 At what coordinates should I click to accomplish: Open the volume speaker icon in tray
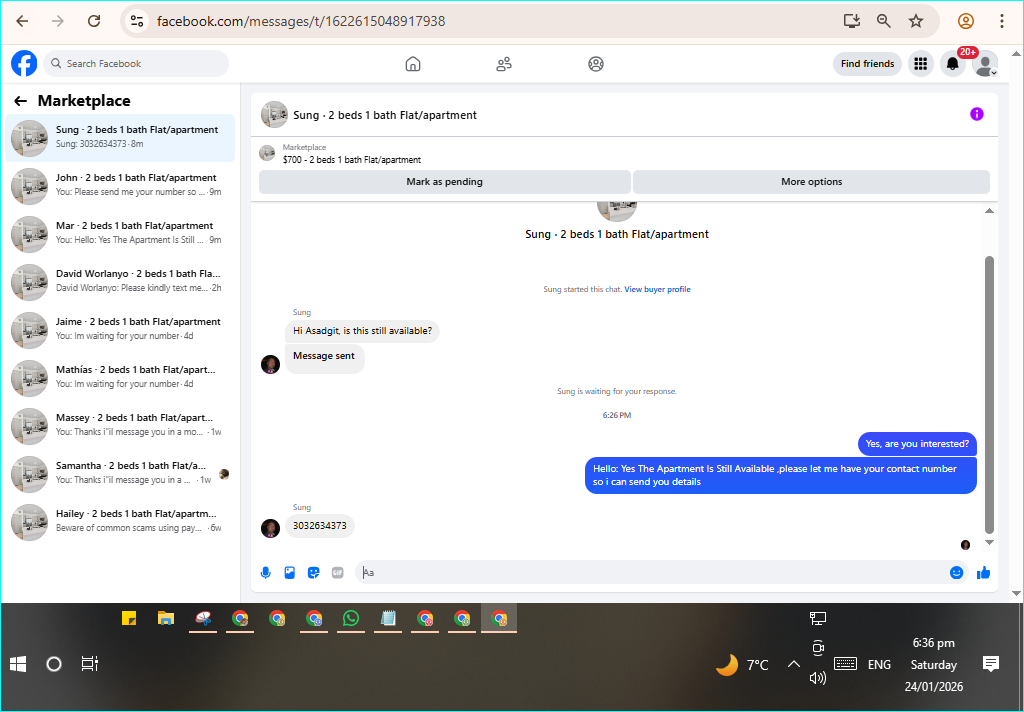(818, 678)
